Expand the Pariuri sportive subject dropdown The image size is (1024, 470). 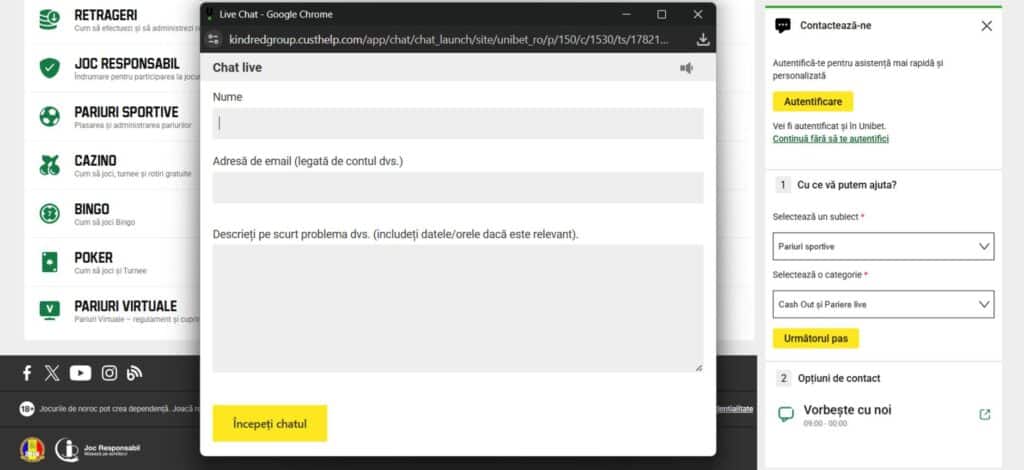884,246
